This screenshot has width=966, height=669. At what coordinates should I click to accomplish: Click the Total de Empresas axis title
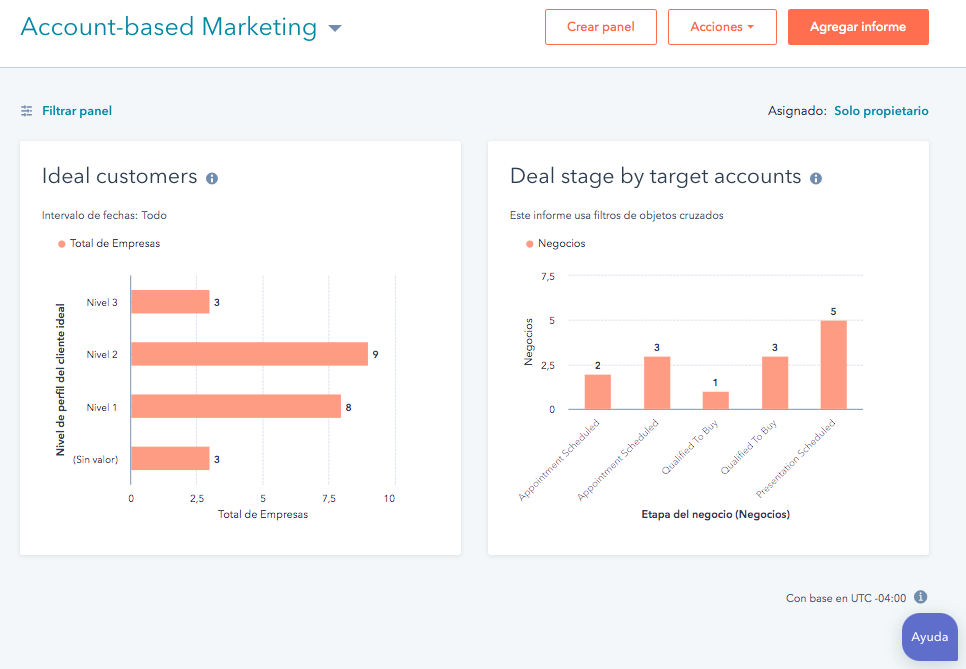click(x=263, y=514)
